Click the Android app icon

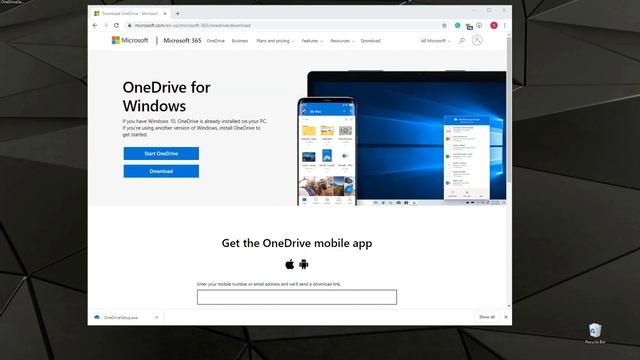point(304,264)
